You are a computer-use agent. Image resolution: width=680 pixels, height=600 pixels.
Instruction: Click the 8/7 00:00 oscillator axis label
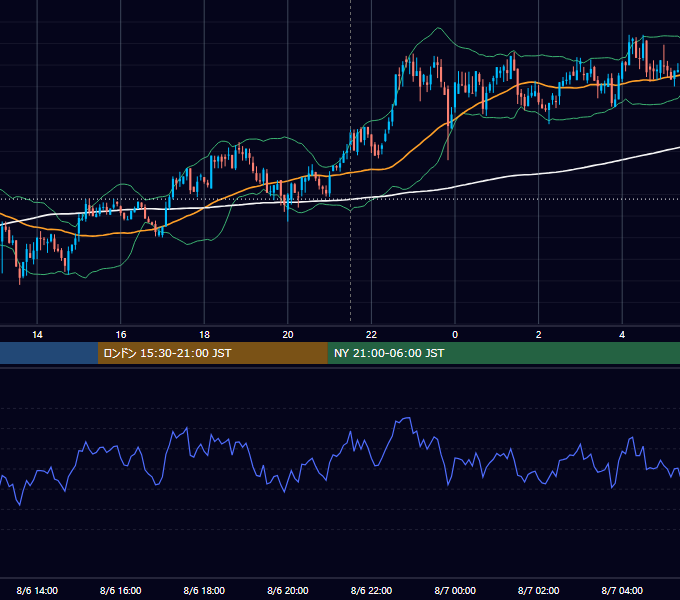[455, 591]
